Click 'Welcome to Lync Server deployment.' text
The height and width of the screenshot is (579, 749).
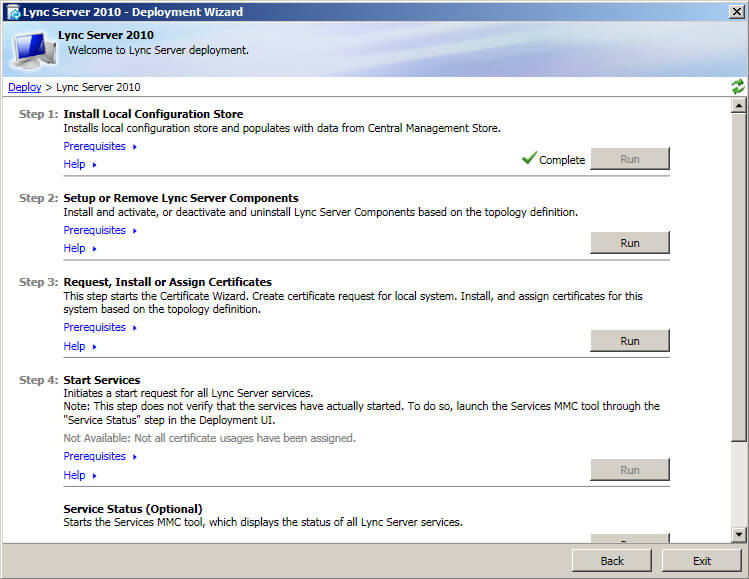point(158,50)
